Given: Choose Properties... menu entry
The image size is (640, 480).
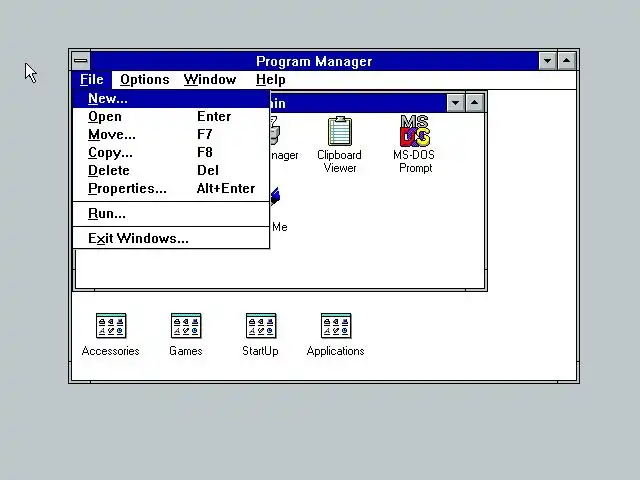Looking at the screenshot, I should click(x=171, y=189).
